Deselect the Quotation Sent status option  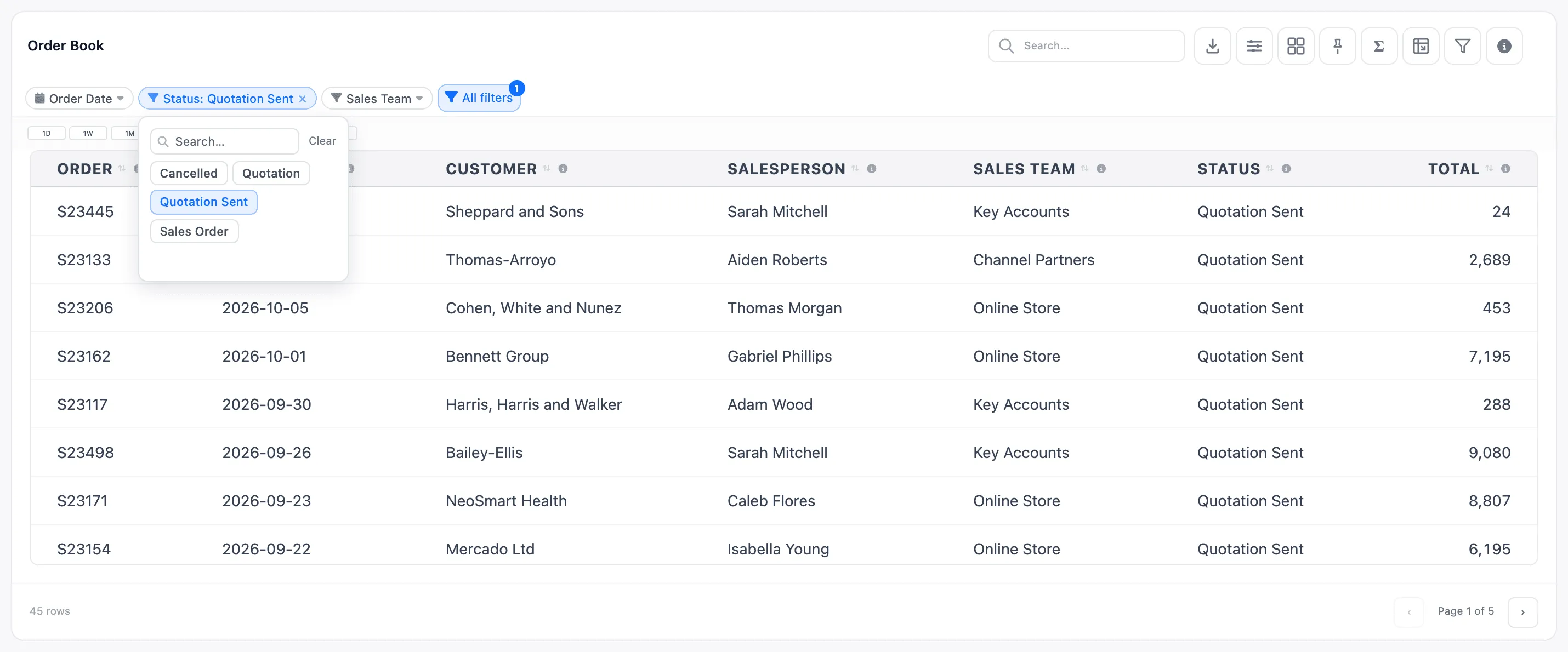(x=203, y=202)
